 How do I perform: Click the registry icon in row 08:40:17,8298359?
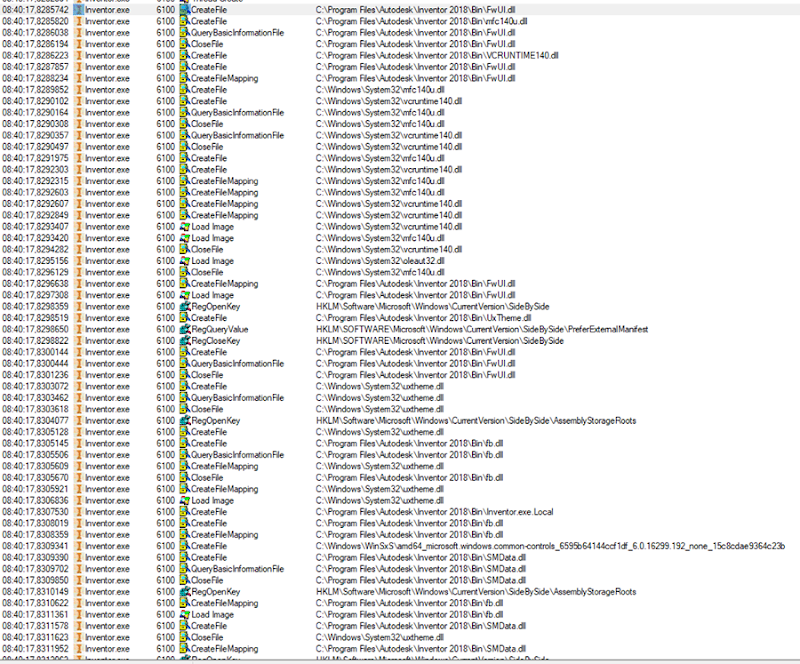pos(185,306)
